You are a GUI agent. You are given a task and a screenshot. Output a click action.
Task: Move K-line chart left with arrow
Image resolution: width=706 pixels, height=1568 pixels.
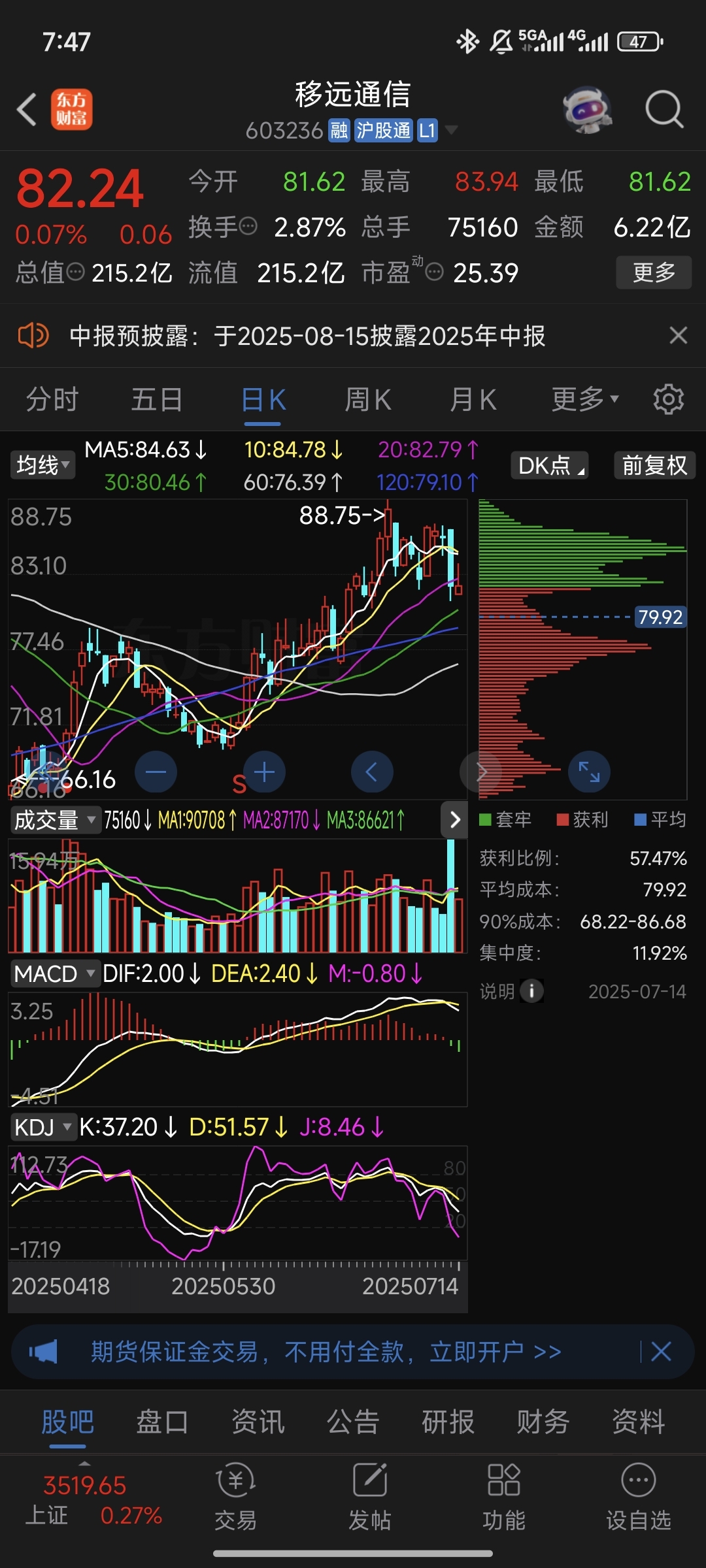coord(372,772)
